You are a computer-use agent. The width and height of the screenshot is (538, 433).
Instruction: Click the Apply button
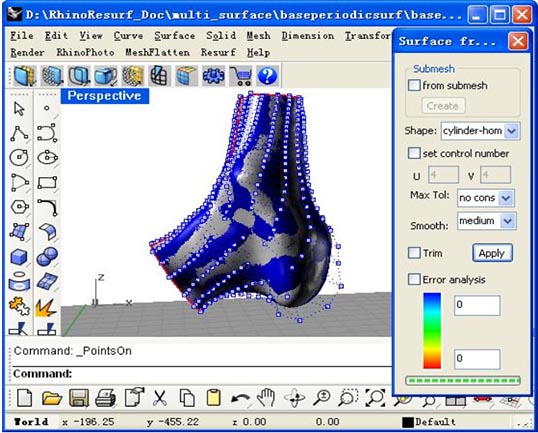[492, 253]
